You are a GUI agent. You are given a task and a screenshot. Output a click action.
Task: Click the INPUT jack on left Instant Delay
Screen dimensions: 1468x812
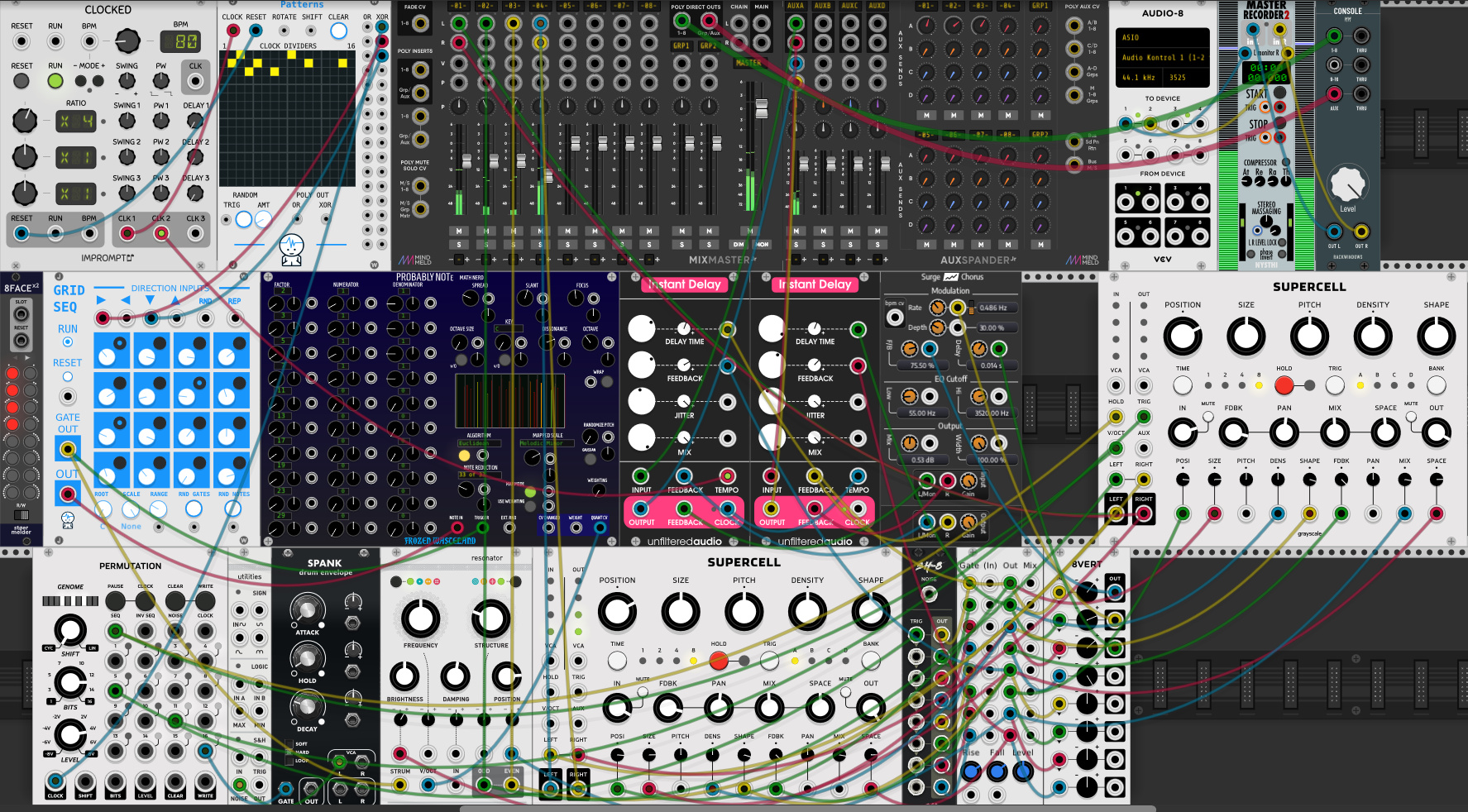click(641, 475)
